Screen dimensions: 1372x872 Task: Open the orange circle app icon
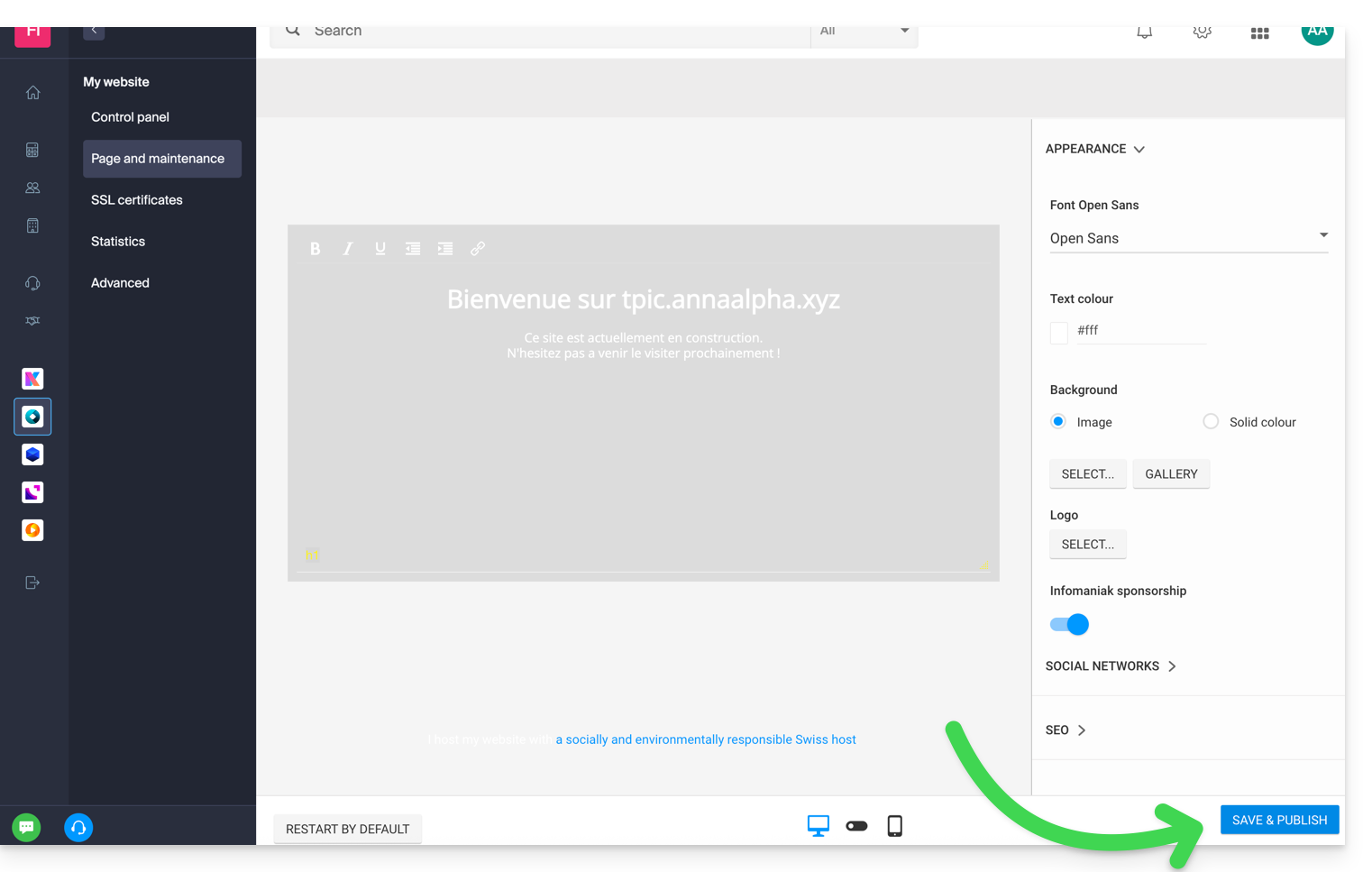click(x=32, y=530)
